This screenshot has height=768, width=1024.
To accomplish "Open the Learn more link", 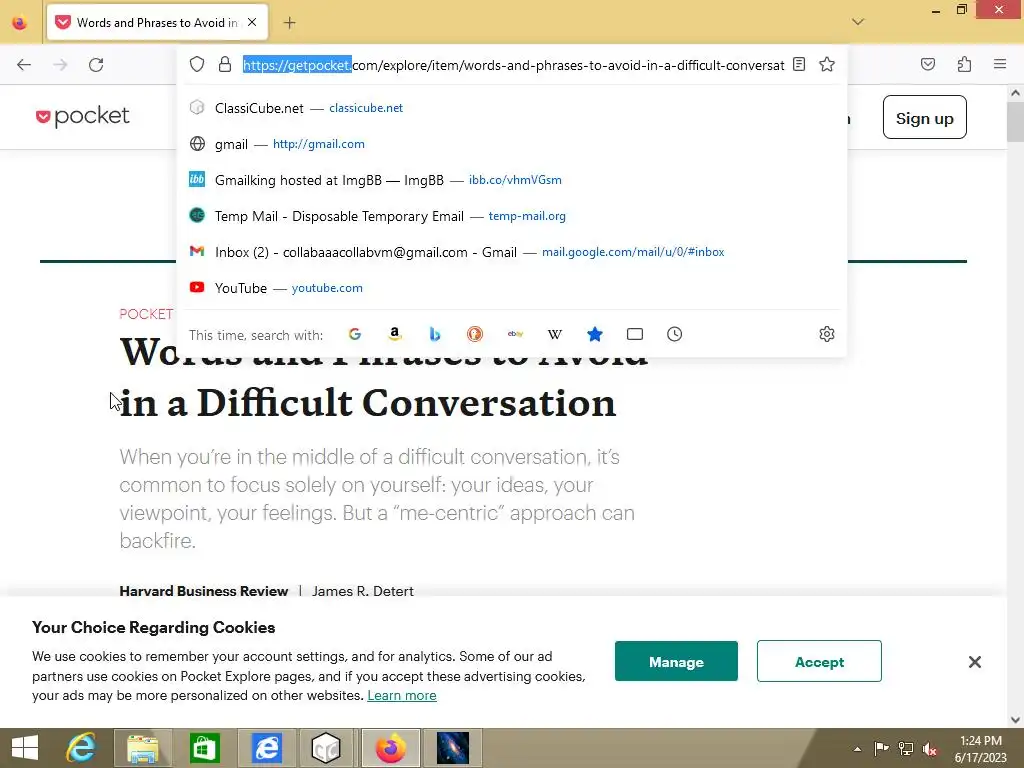I will pos(402,696).
